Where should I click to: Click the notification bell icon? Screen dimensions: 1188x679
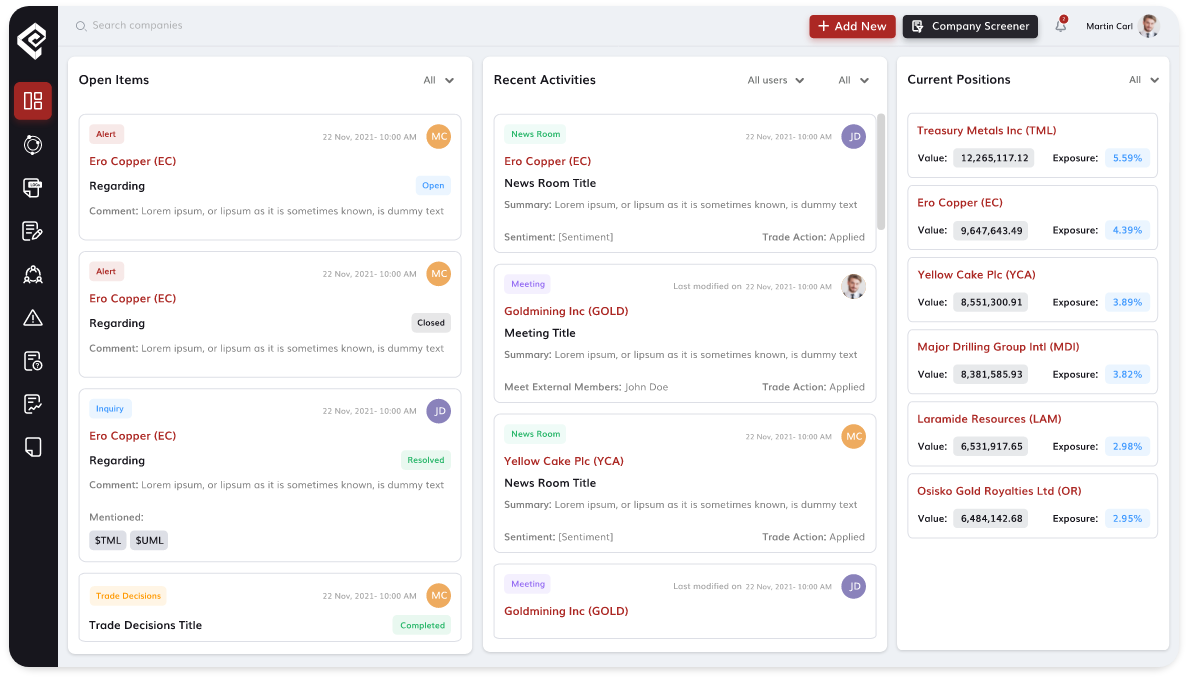click(1061, 27)
